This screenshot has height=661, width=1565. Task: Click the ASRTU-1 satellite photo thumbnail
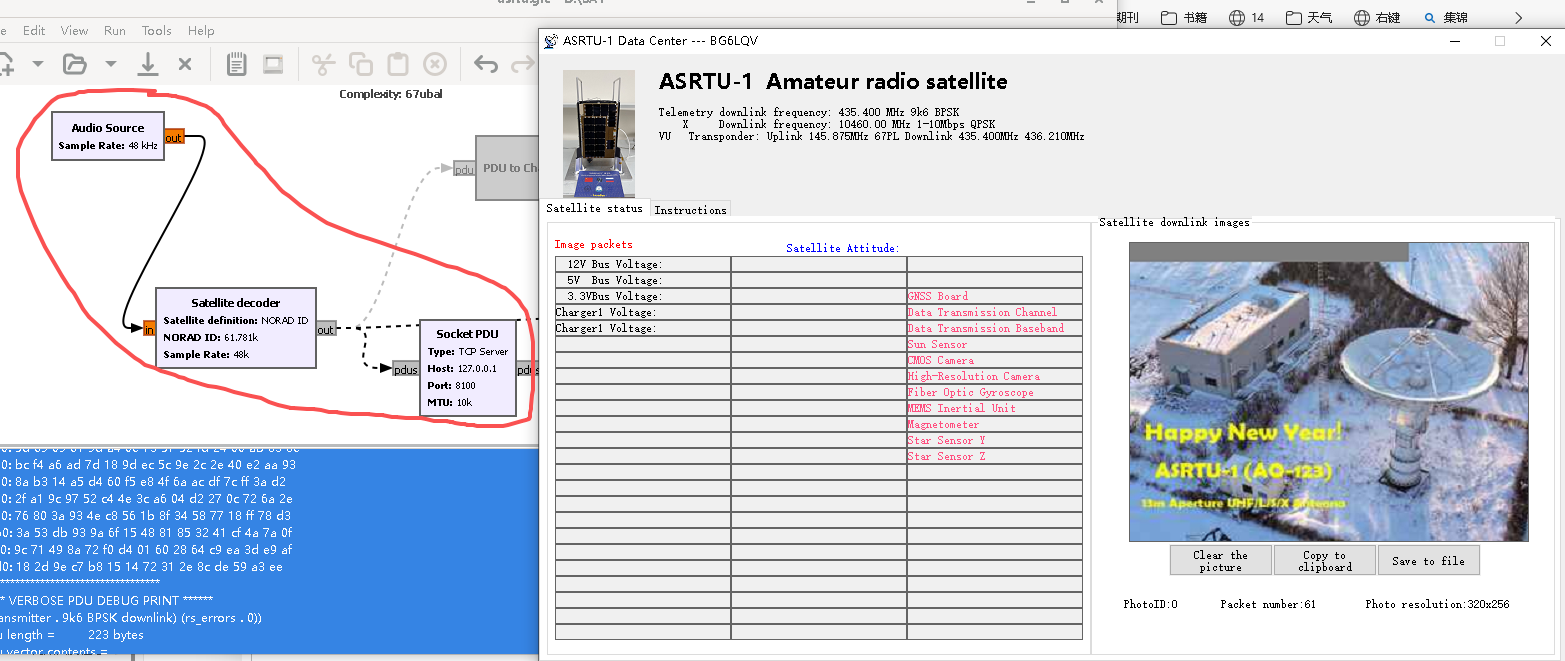click(598, 133)
